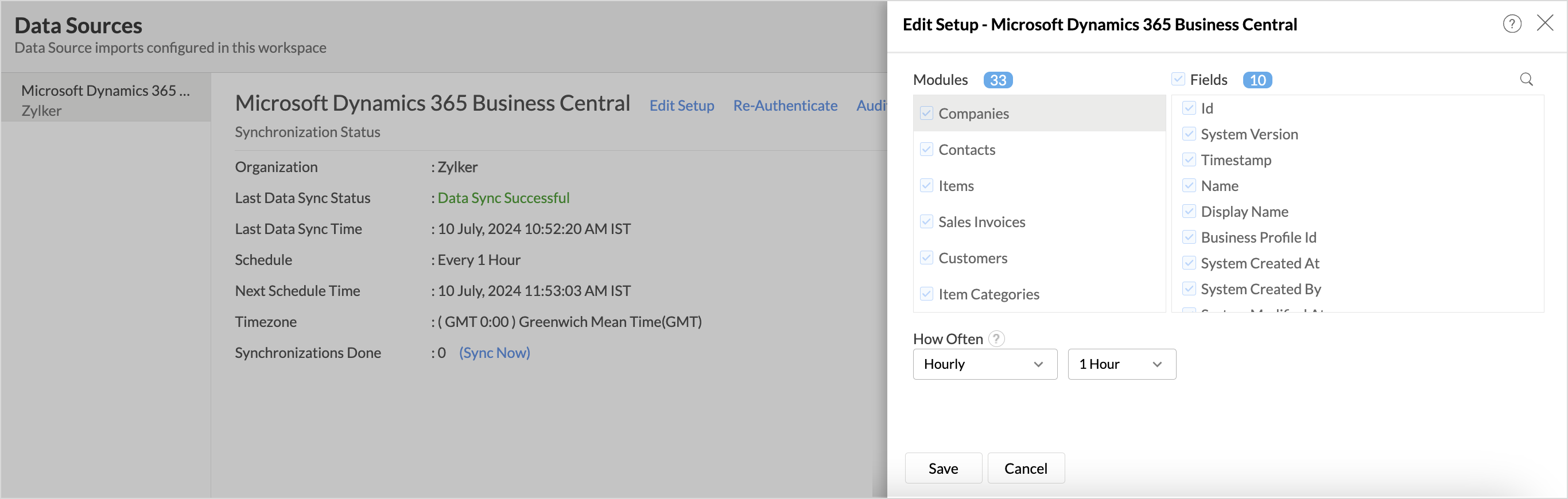Click How Often help question icon
This screenshot has height=499, width=1568.
point(996,338)
